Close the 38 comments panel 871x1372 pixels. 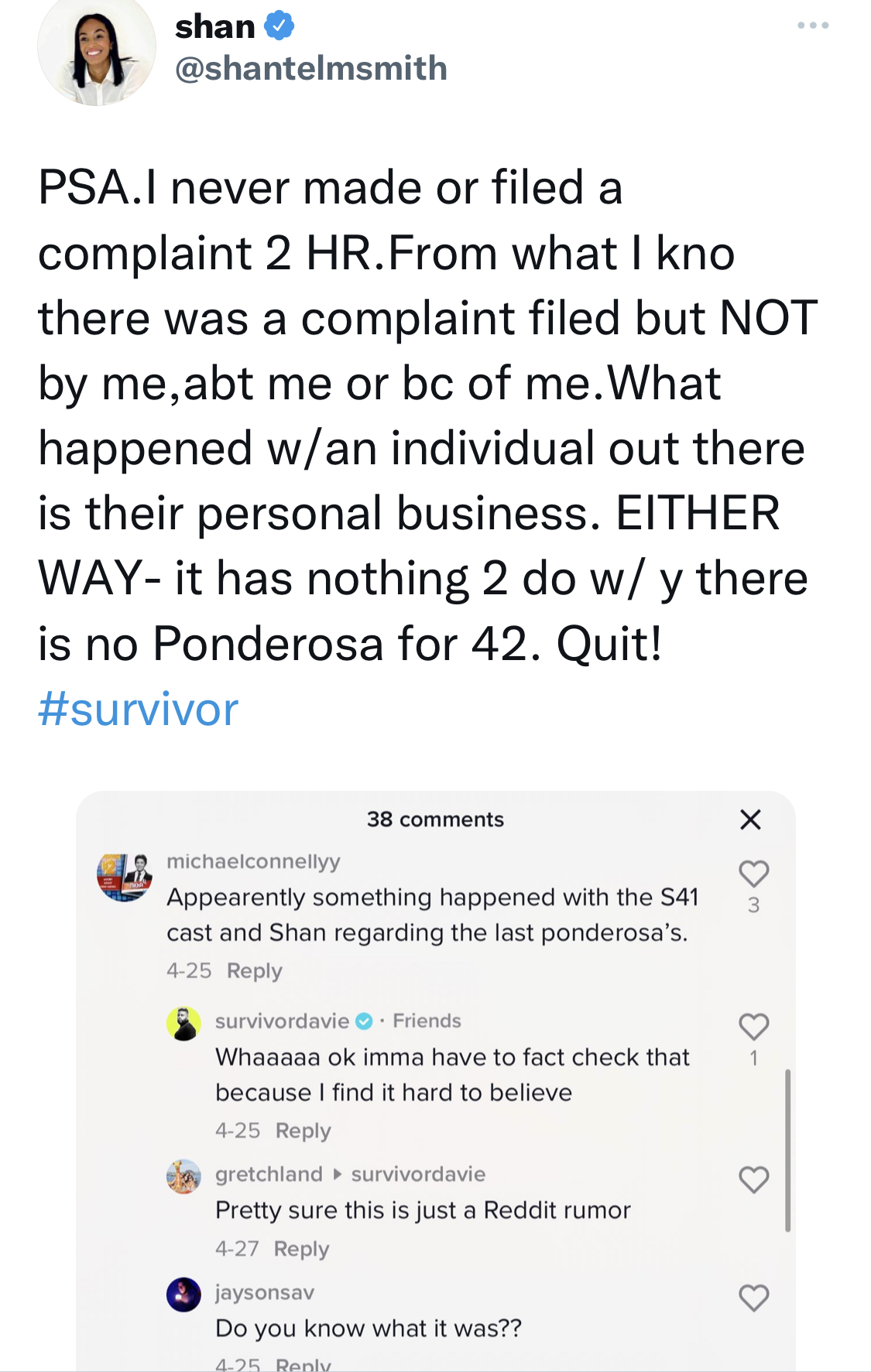click(750, 819)
